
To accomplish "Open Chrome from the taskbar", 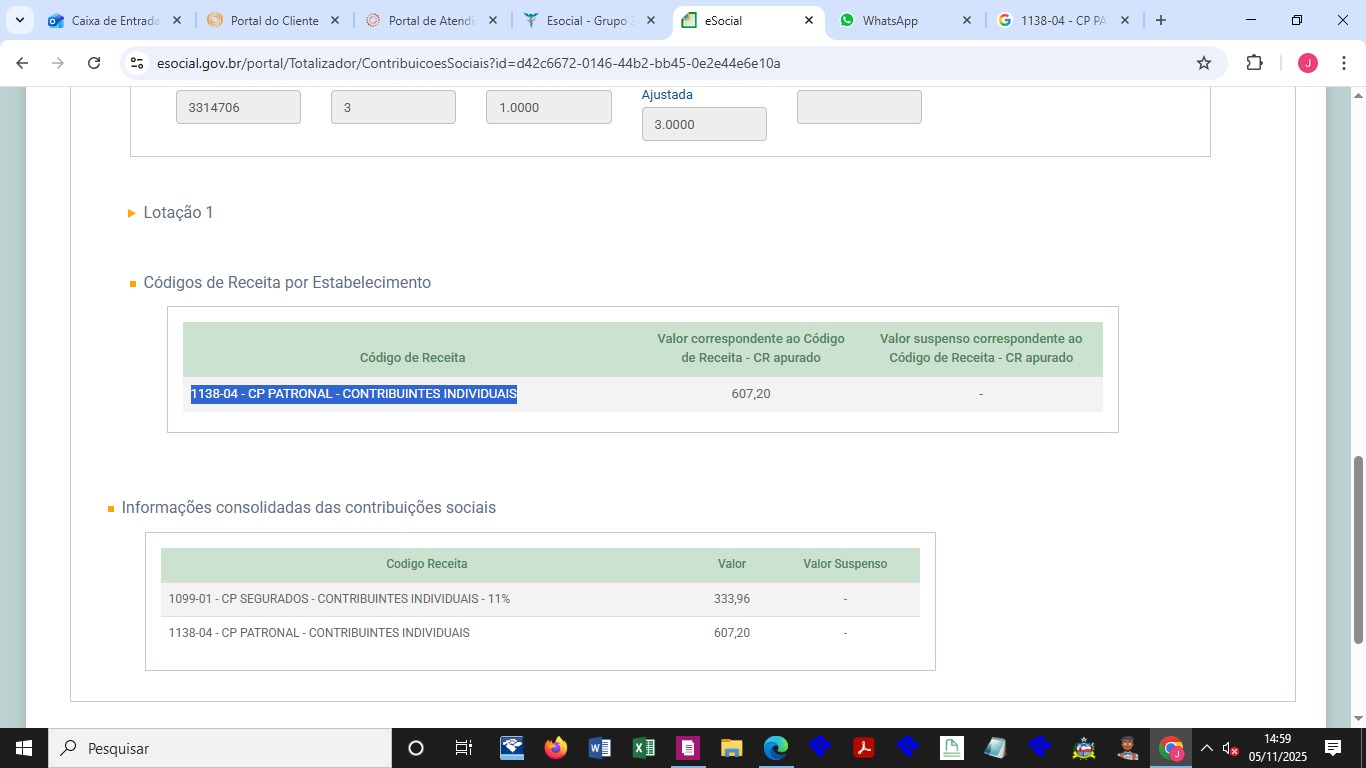I will (x=1171, y=748).
